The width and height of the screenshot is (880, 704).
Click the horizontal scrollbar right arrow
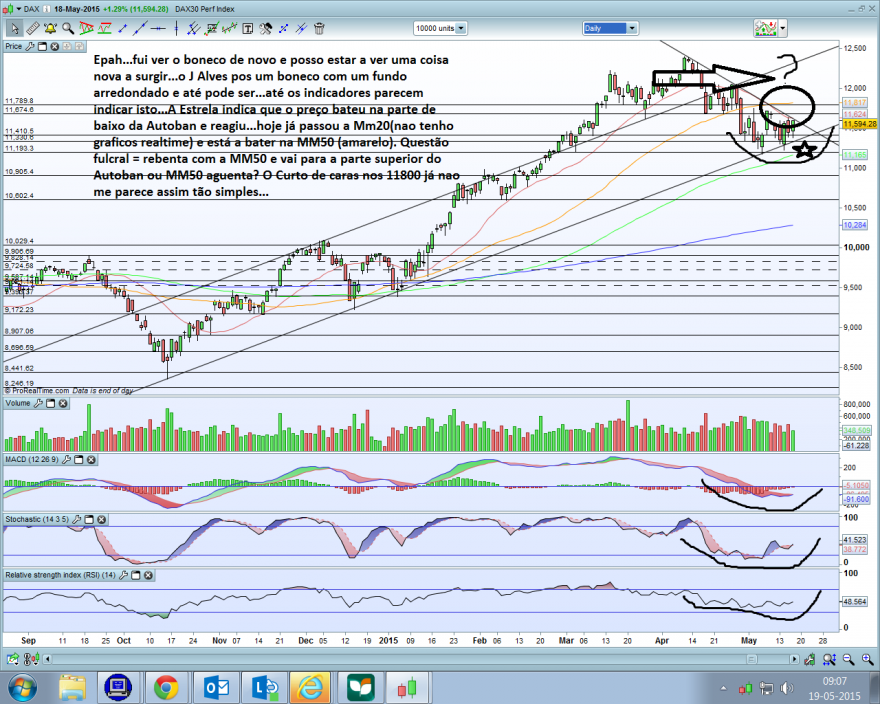[x=794, y=659]
